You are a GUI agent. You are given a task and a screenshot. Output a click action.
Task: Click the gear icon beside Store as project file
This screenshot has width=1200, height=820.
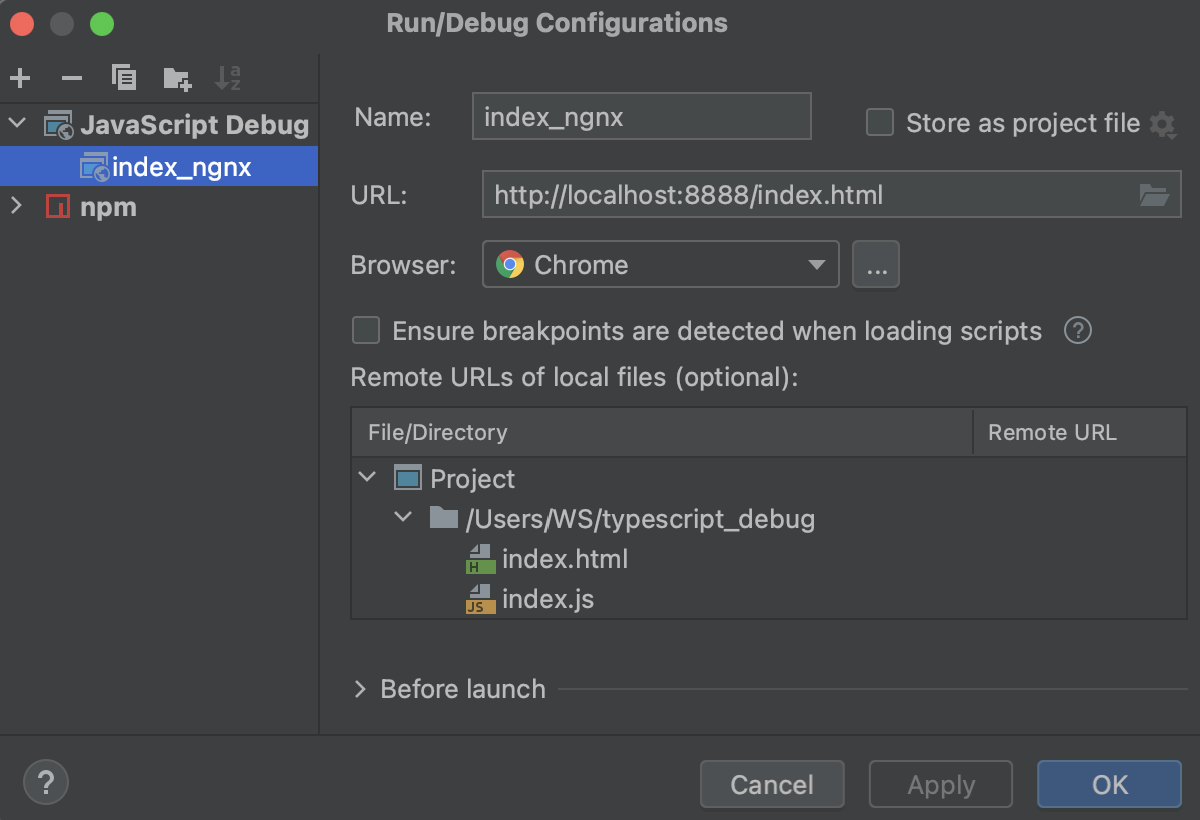tap(1162, 125)
